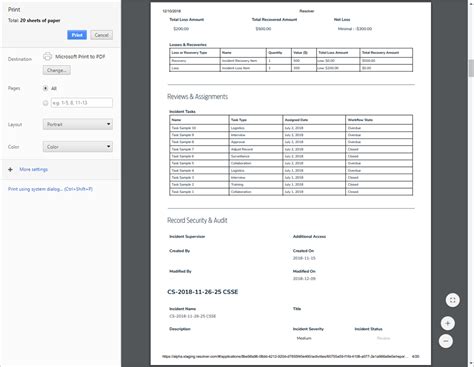The image size is (474, 367).
Task: Zoom in the preview with plus button
Action: point(447,323)
